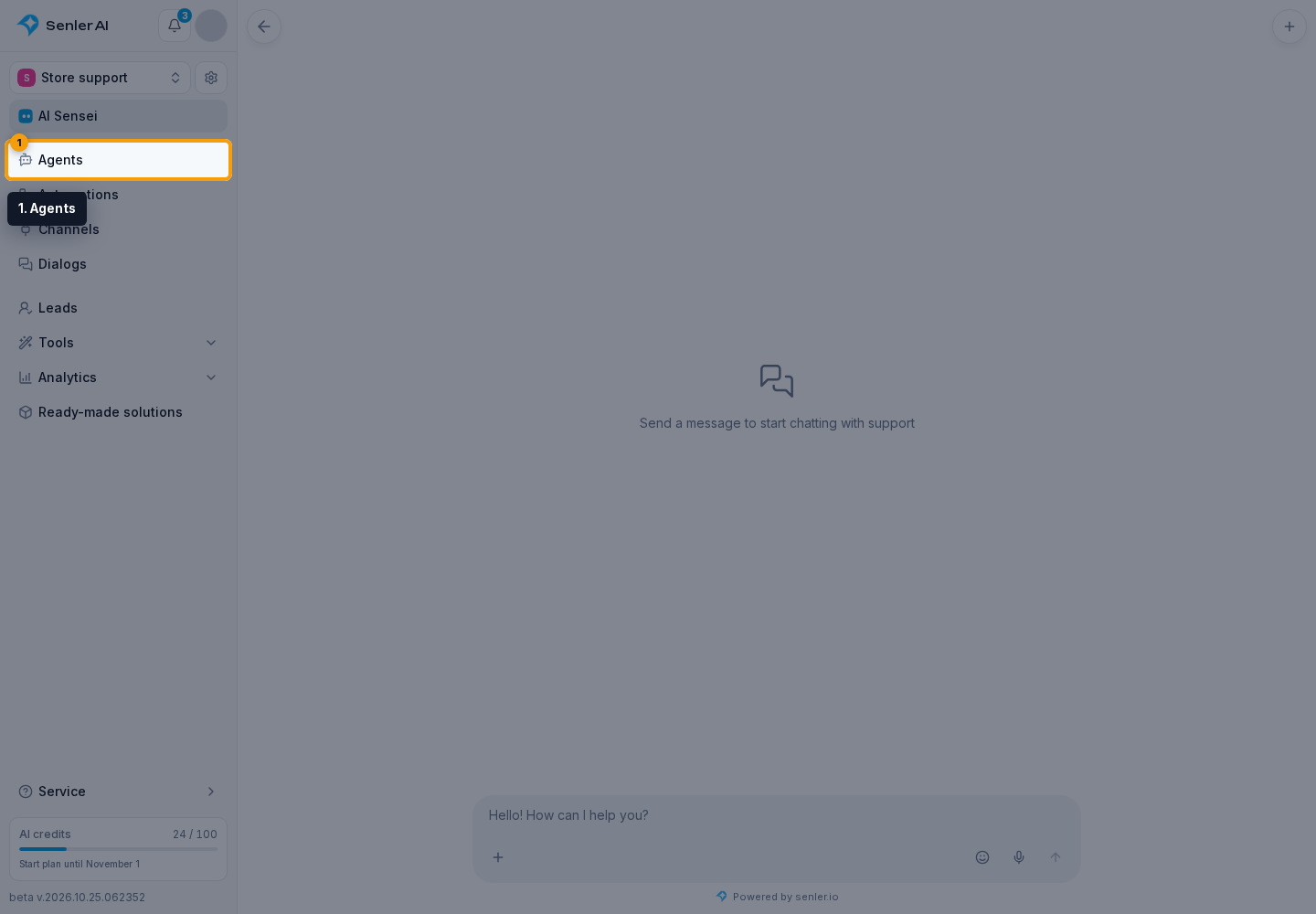Start a new chat with plus icon
This screenshot has width=1316, height=914.
(x=1289, y=27)
